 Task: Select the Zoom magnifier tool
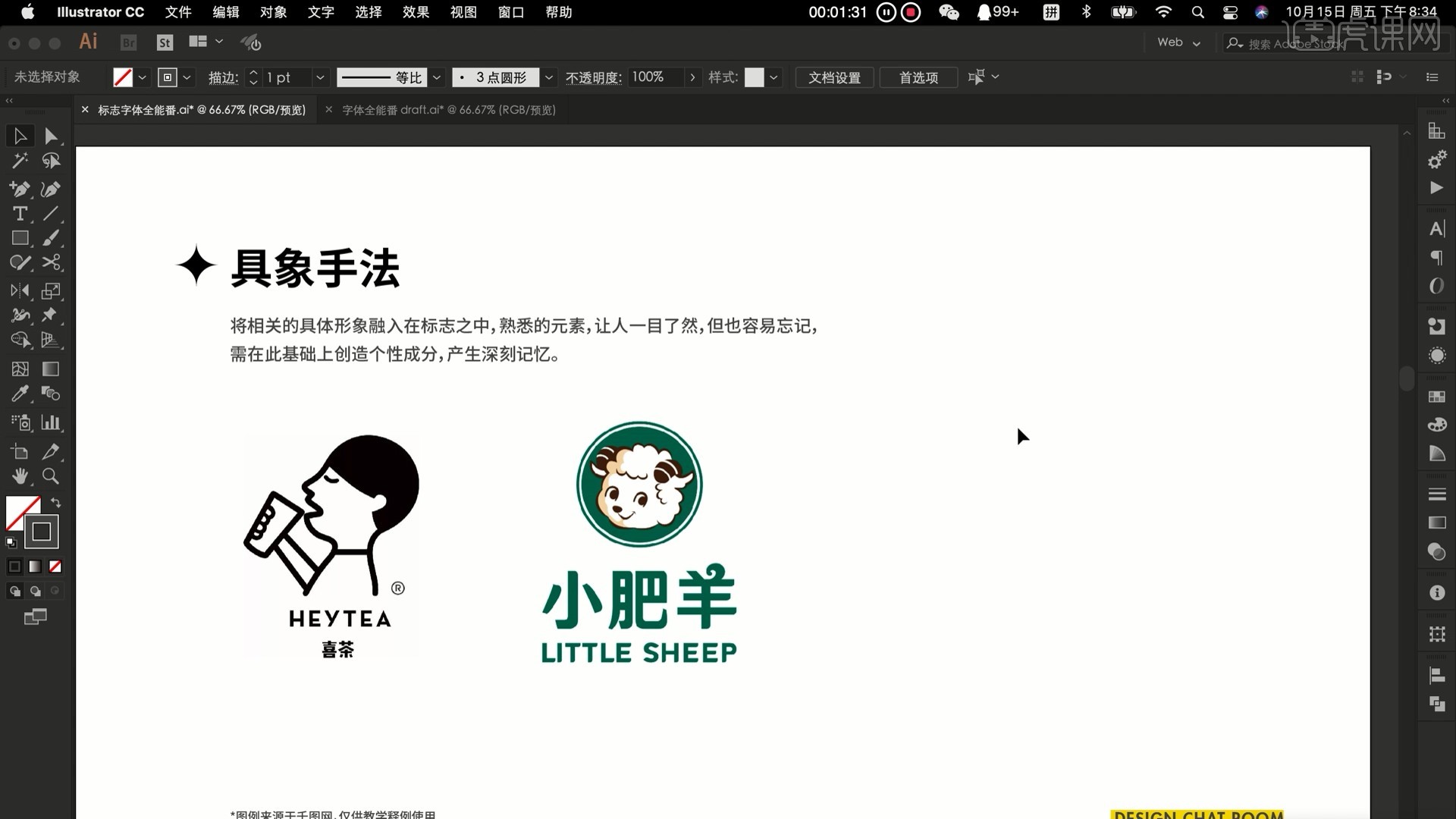click(x=51, y=476)
